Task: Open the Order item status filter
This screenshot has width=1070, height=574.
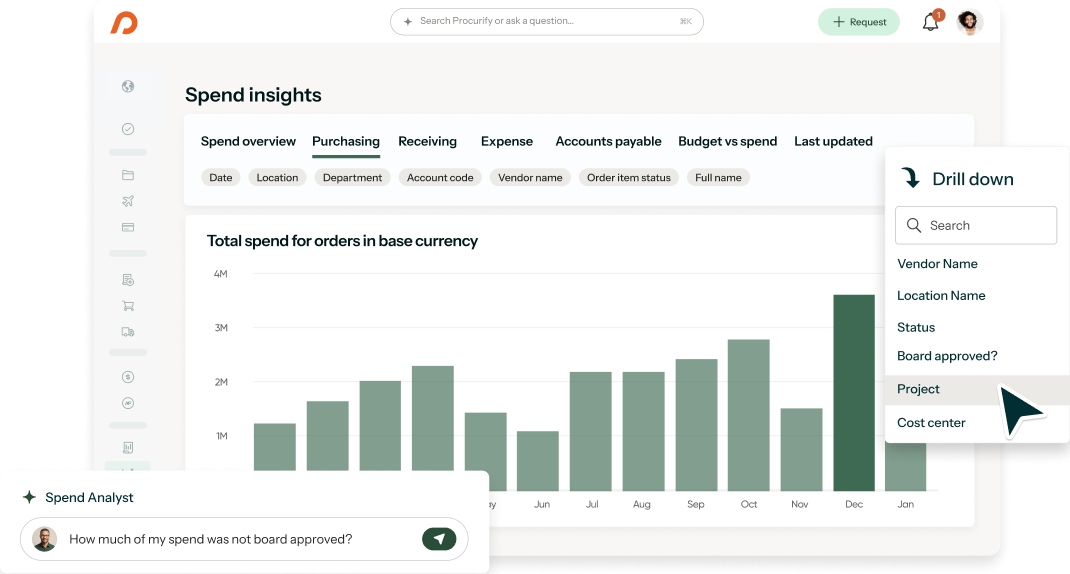Action: [628, 177]
